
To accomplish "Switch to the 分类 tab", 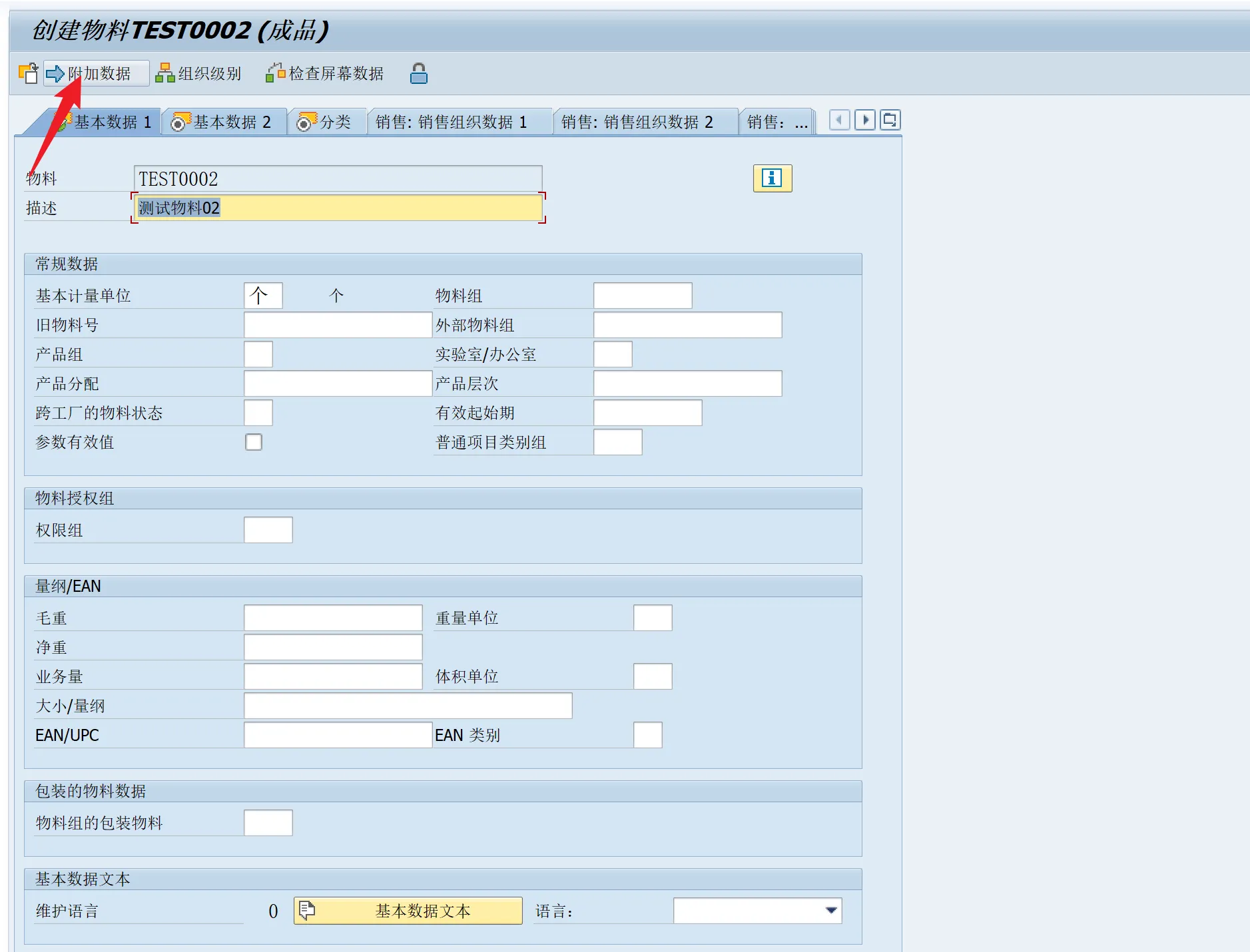I will (x=326, y=122).
